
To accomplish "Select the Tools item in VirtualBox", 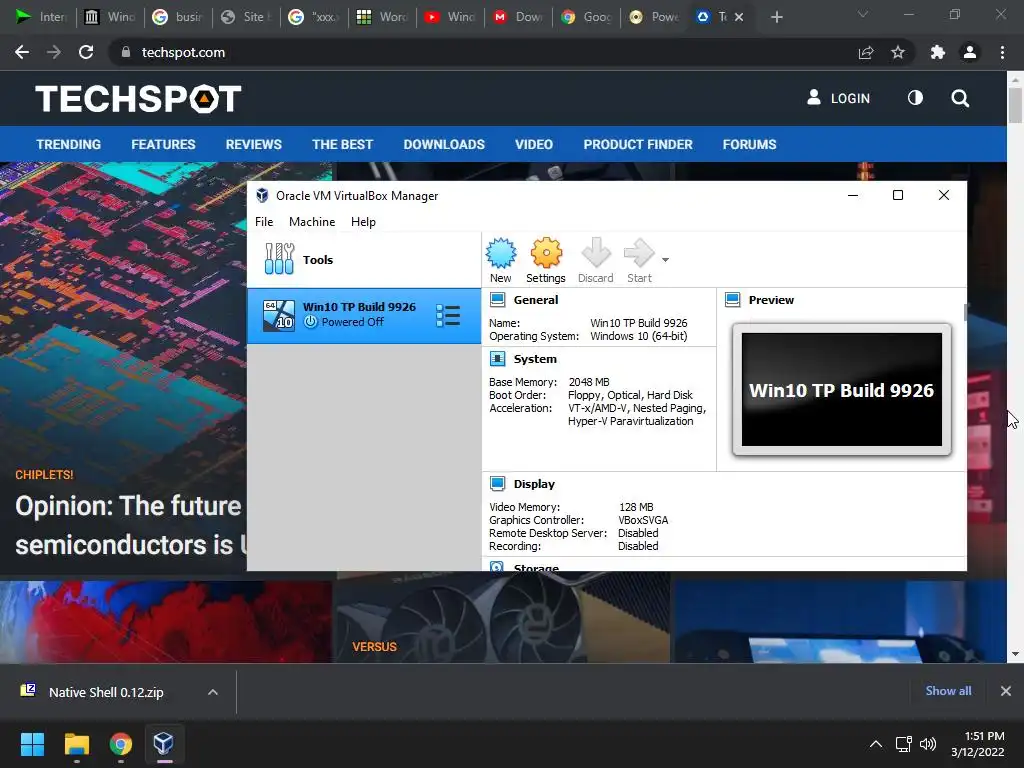I will pos(364,259).
